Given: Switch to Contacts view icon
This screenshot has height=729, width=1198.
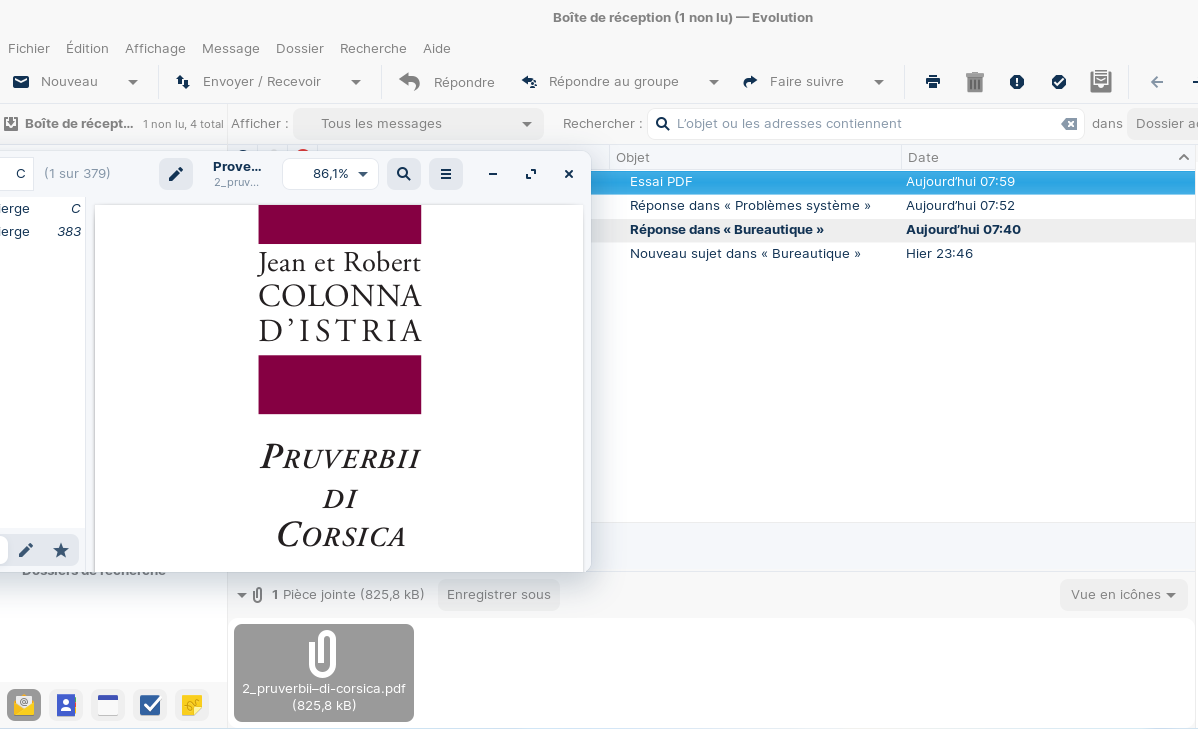Looking at the screenshot, I should 66,705.
